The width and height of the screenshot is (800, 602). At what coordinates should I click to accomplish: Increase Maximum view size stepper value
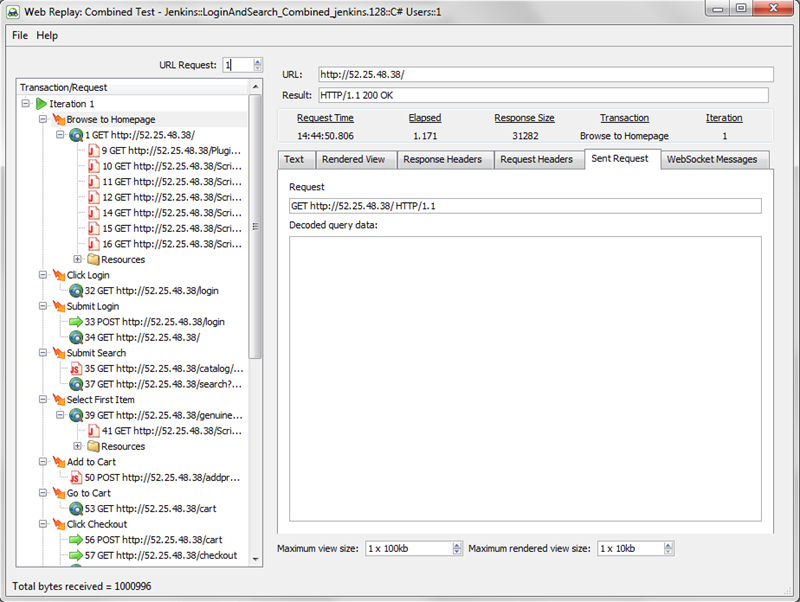coord(458,545)
